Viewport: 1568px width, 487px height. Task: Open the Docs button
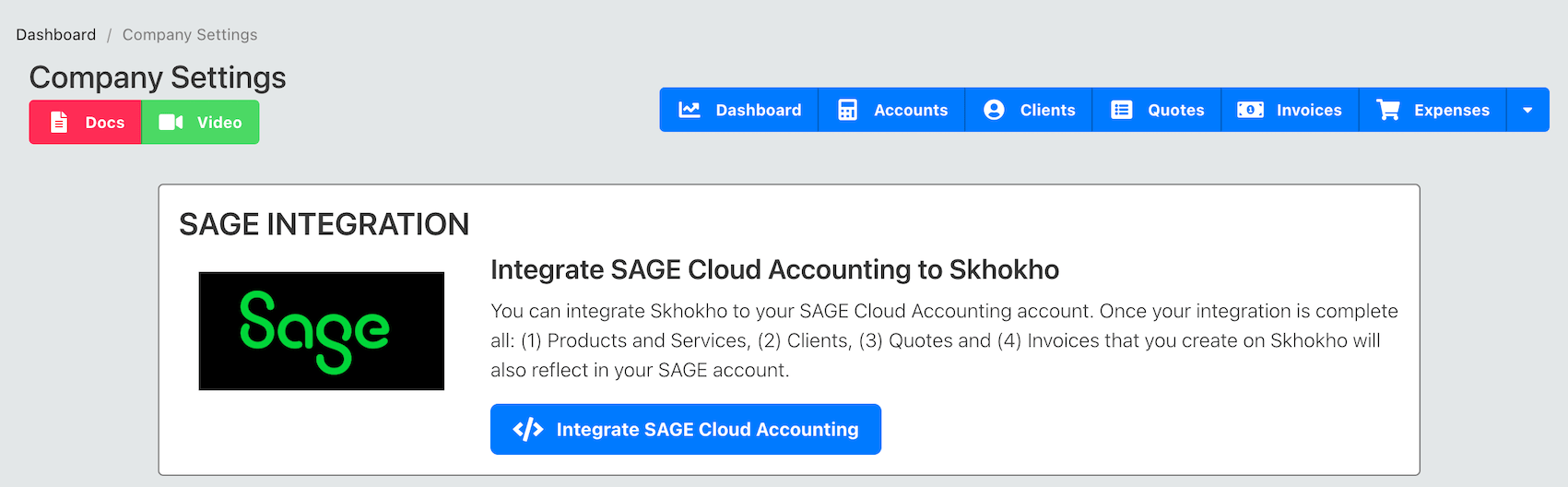[x=86, y=123]
